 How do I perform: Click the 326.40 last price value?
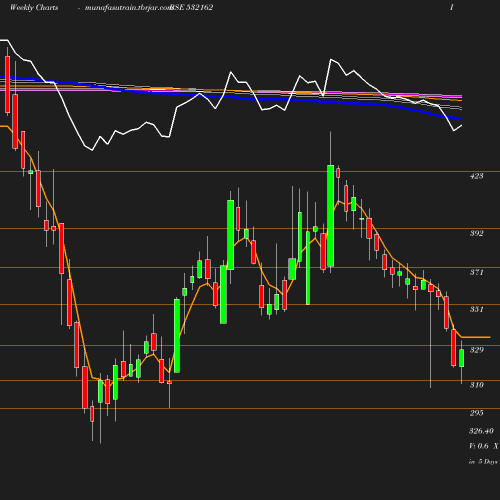pyautogui.click(x=481, y=431)
